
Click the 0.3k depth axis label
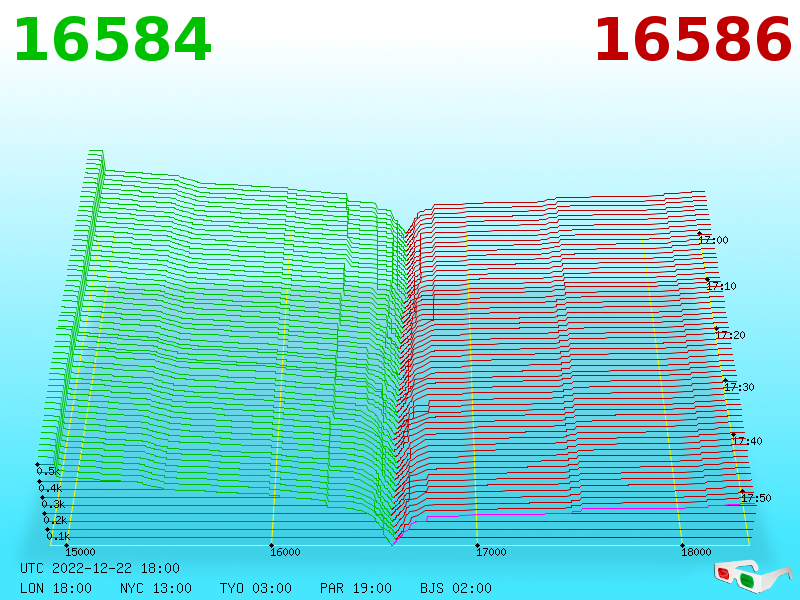point(53,505)
